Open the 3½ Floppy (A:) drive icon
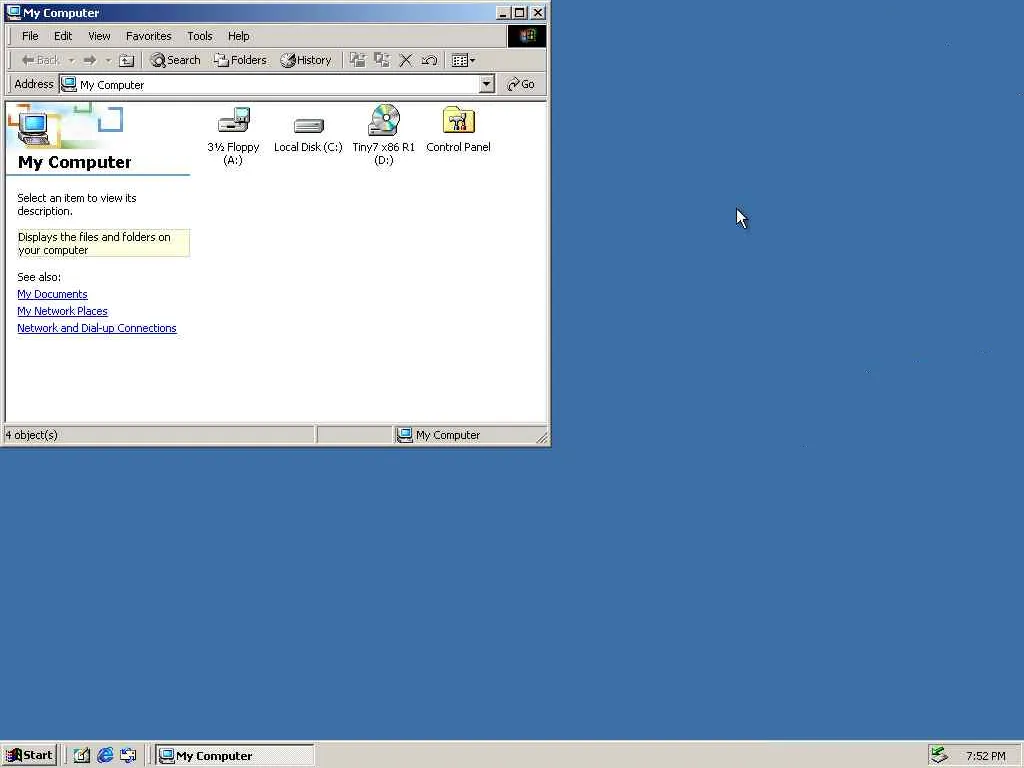 [x=233, y=136]
